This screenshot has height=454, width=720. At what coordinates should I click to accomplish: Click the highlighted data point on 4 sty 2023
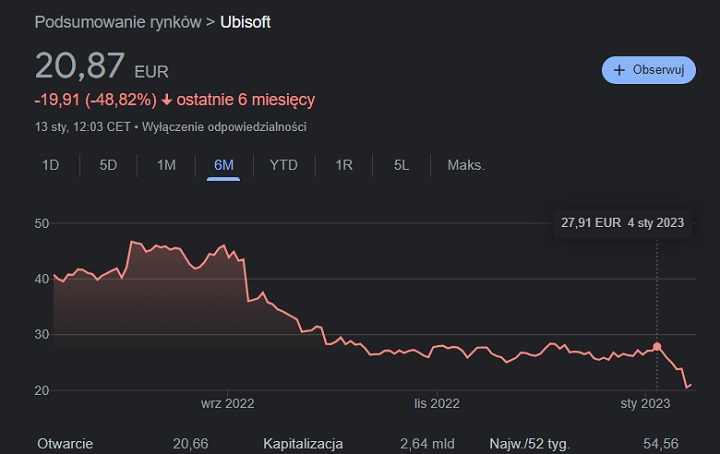point(657,347)
